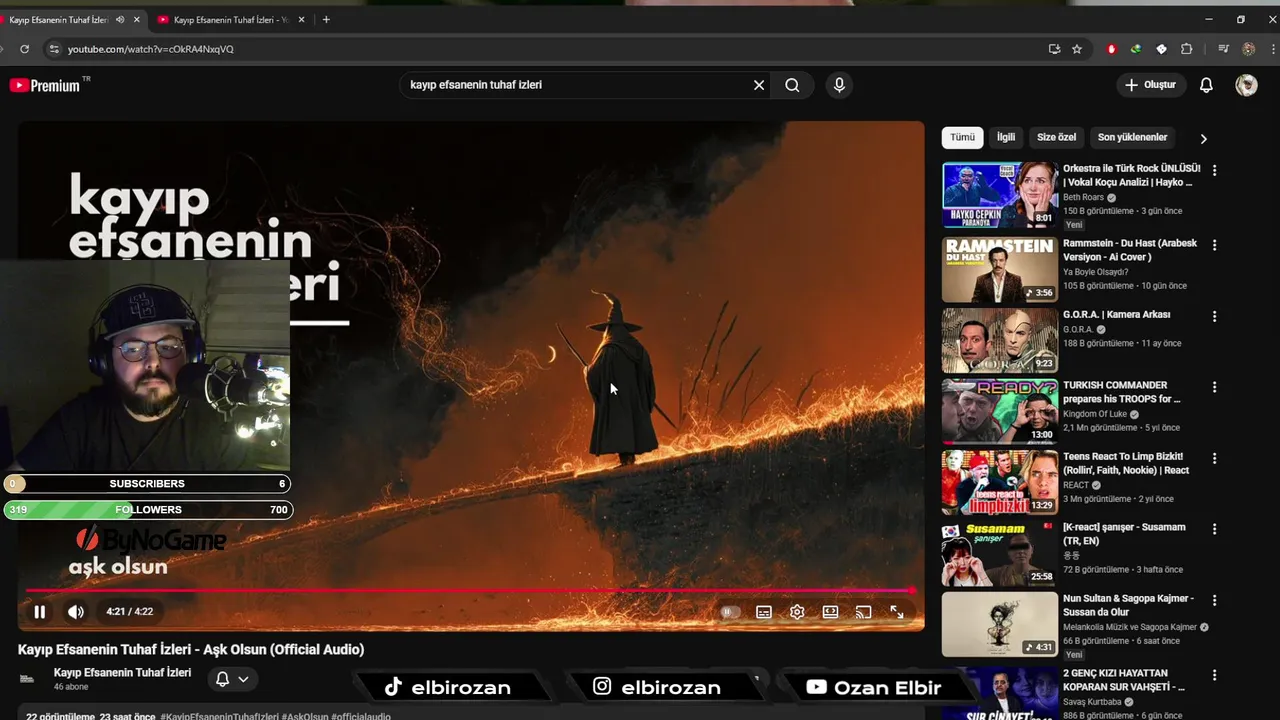Open the Oluştur create button
The width and height of the screenshot is (1280, 720).
[x=1150, y=85]
